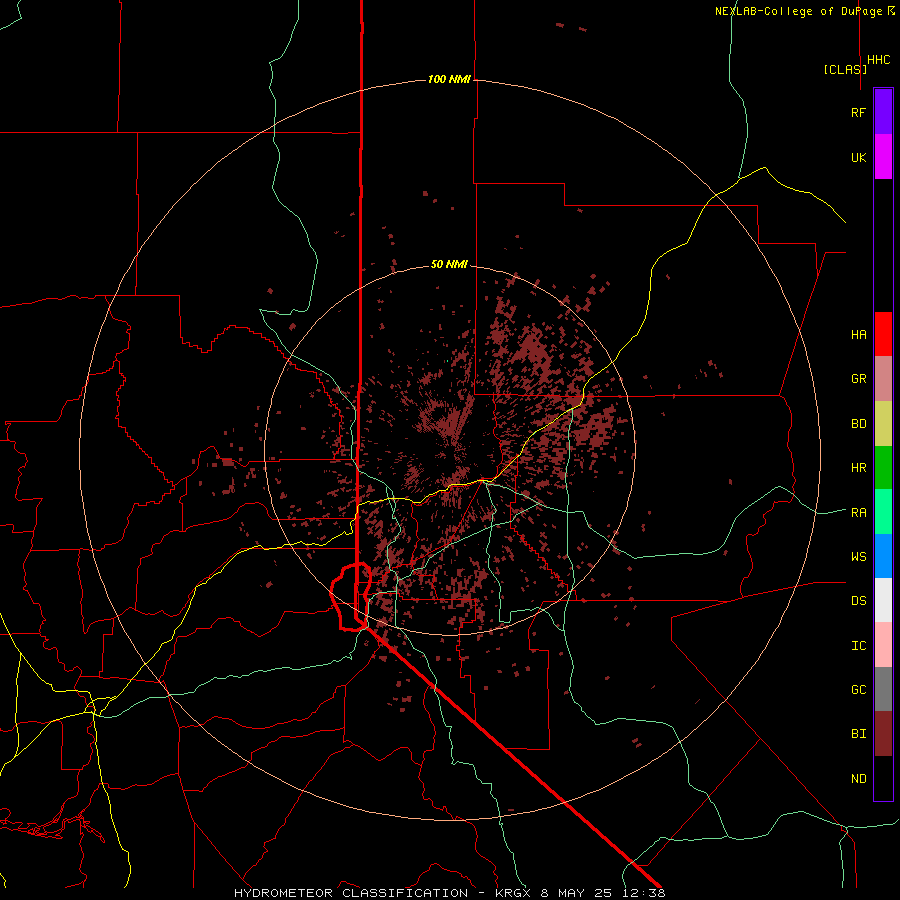Screen dimensions: 900x900
Task: Select the GR legend color block
Action: [883, 378]
